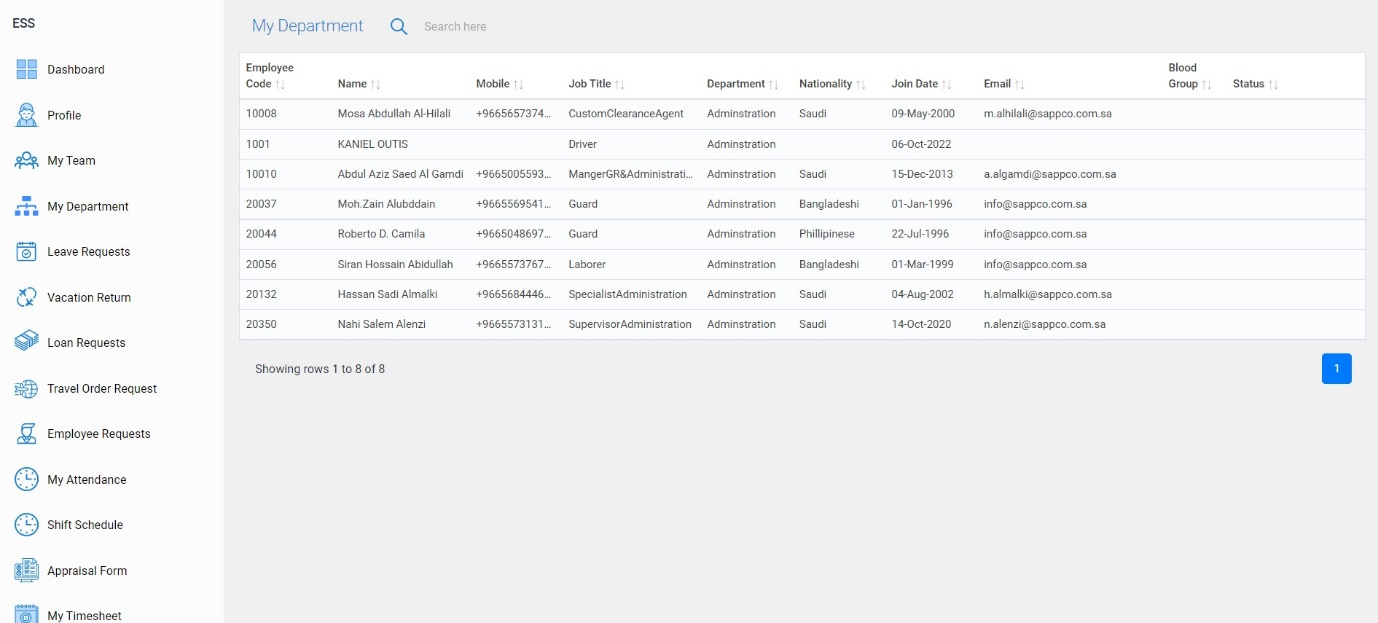Toggle sorting on the Employee Code column
Viewport: 1378px width, 623px height.
coord(281,84)
